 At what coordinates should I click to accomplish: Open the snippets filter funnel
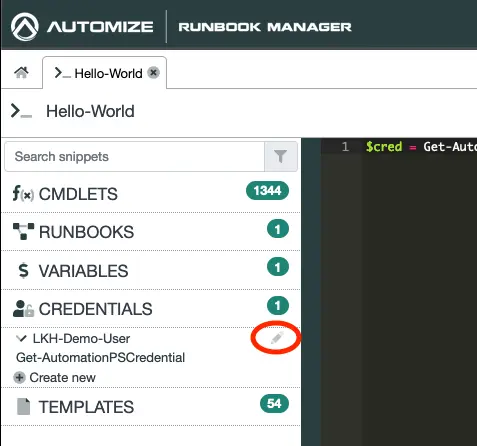coord(281,157)
